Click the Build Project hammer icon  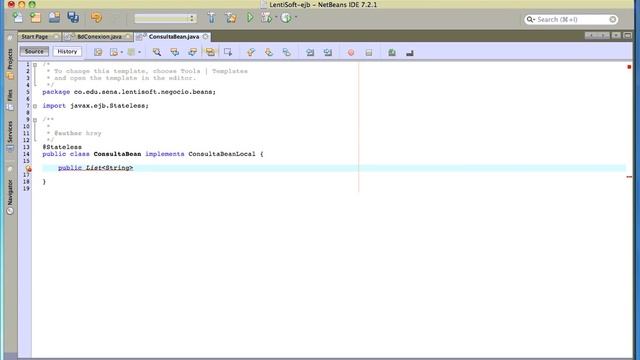point(211,18)
